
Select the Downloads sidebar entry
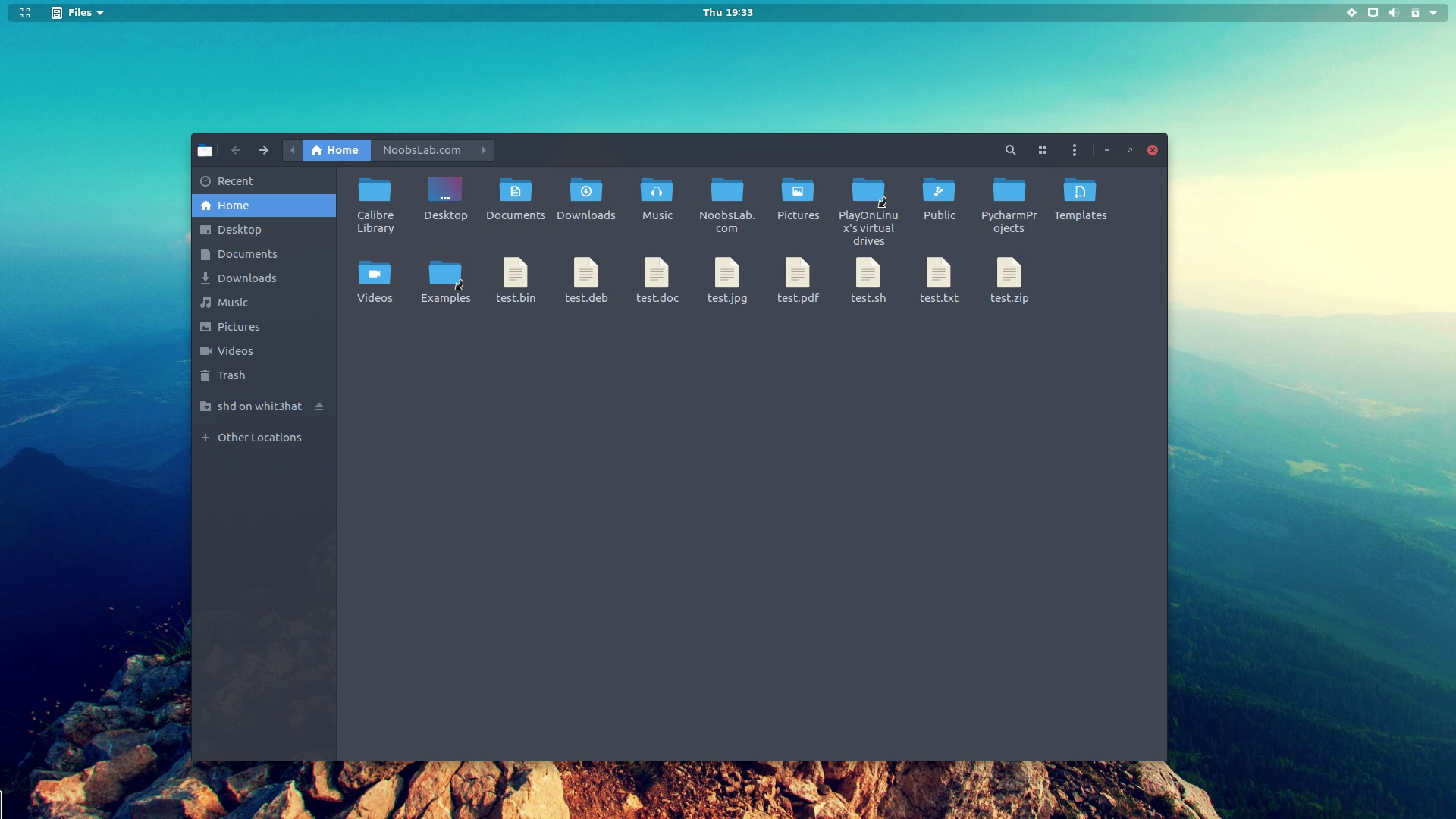(246, 278)
